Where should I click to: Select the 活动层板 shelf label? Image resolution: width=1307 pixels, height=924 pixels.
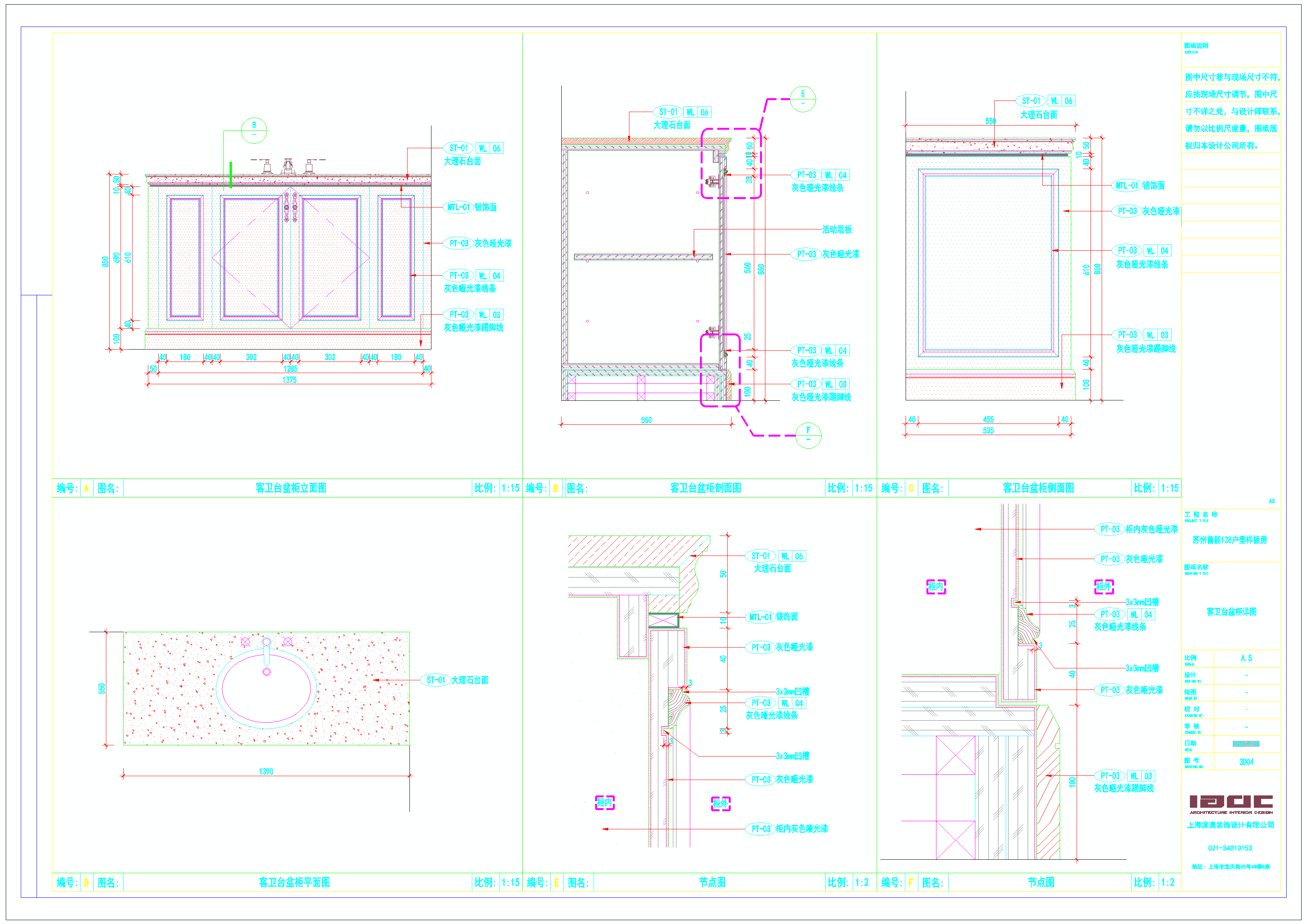pyautogui.click(x=837, y=229)
